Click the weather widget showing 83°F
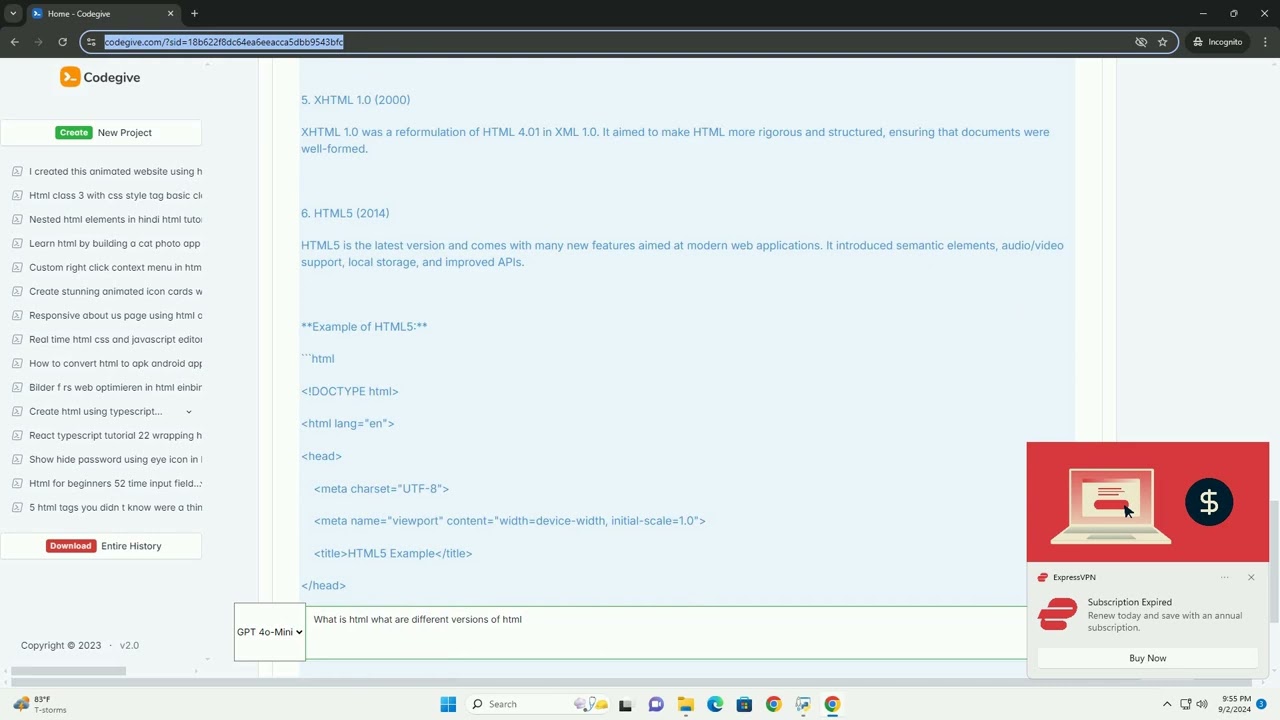This screenshot has height=720, width=1280. 40,704
